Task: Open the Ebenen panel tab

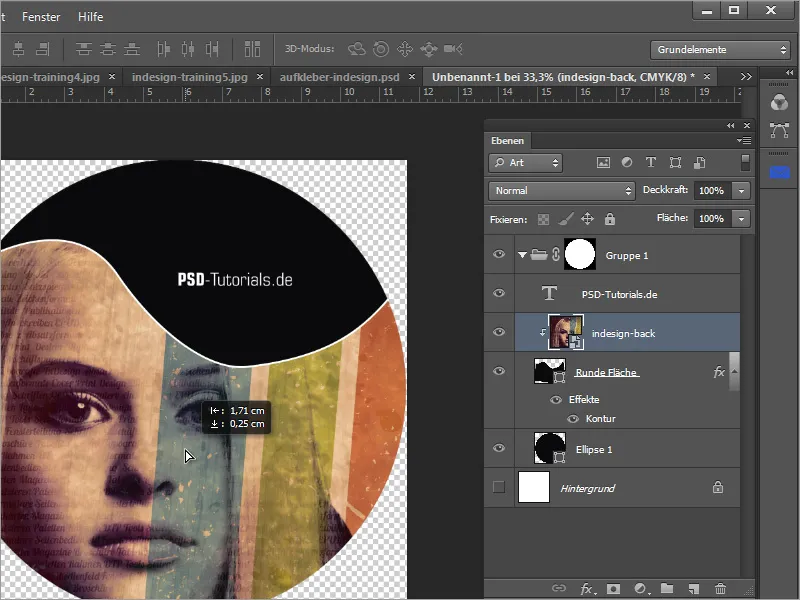Action: click(507, 141)
